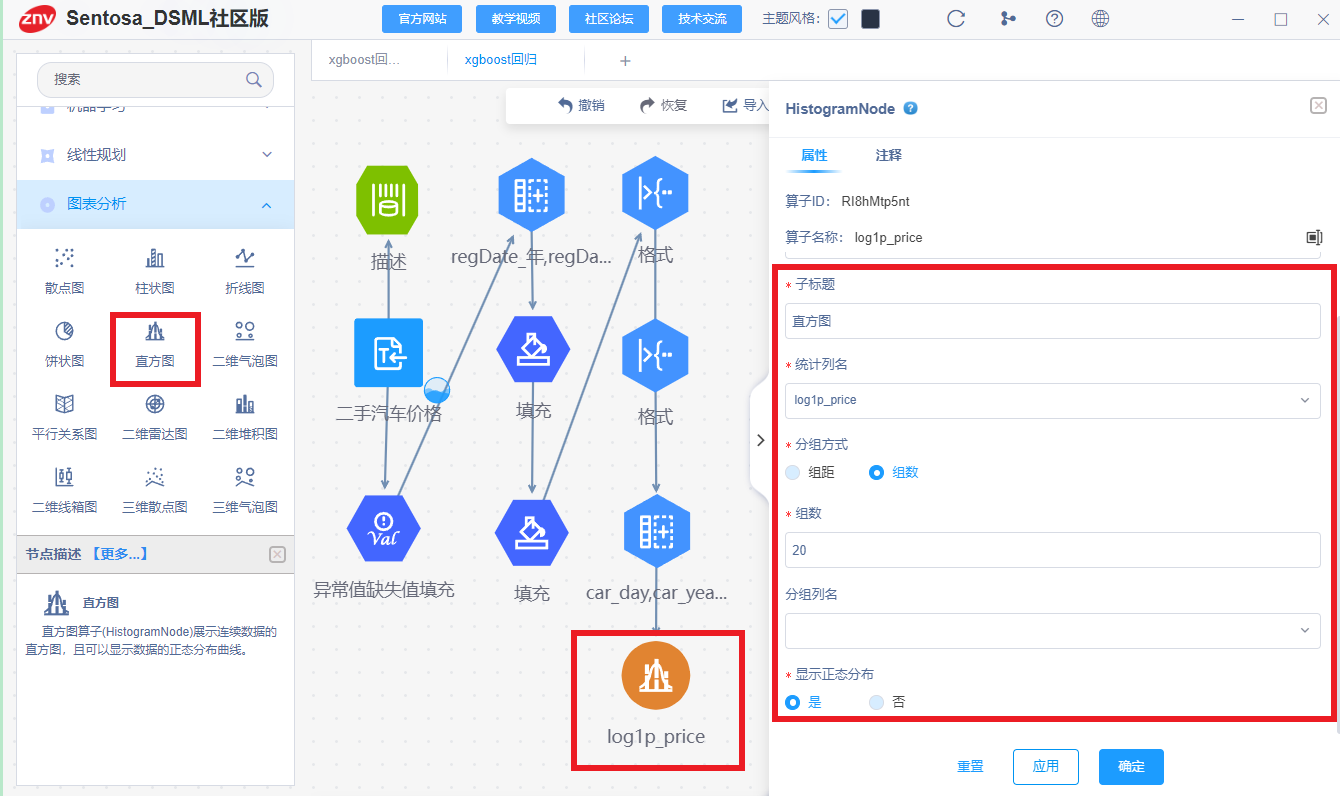
Task: Collapse the properties panel with side arrow
Action: click(x=760, y=440)
